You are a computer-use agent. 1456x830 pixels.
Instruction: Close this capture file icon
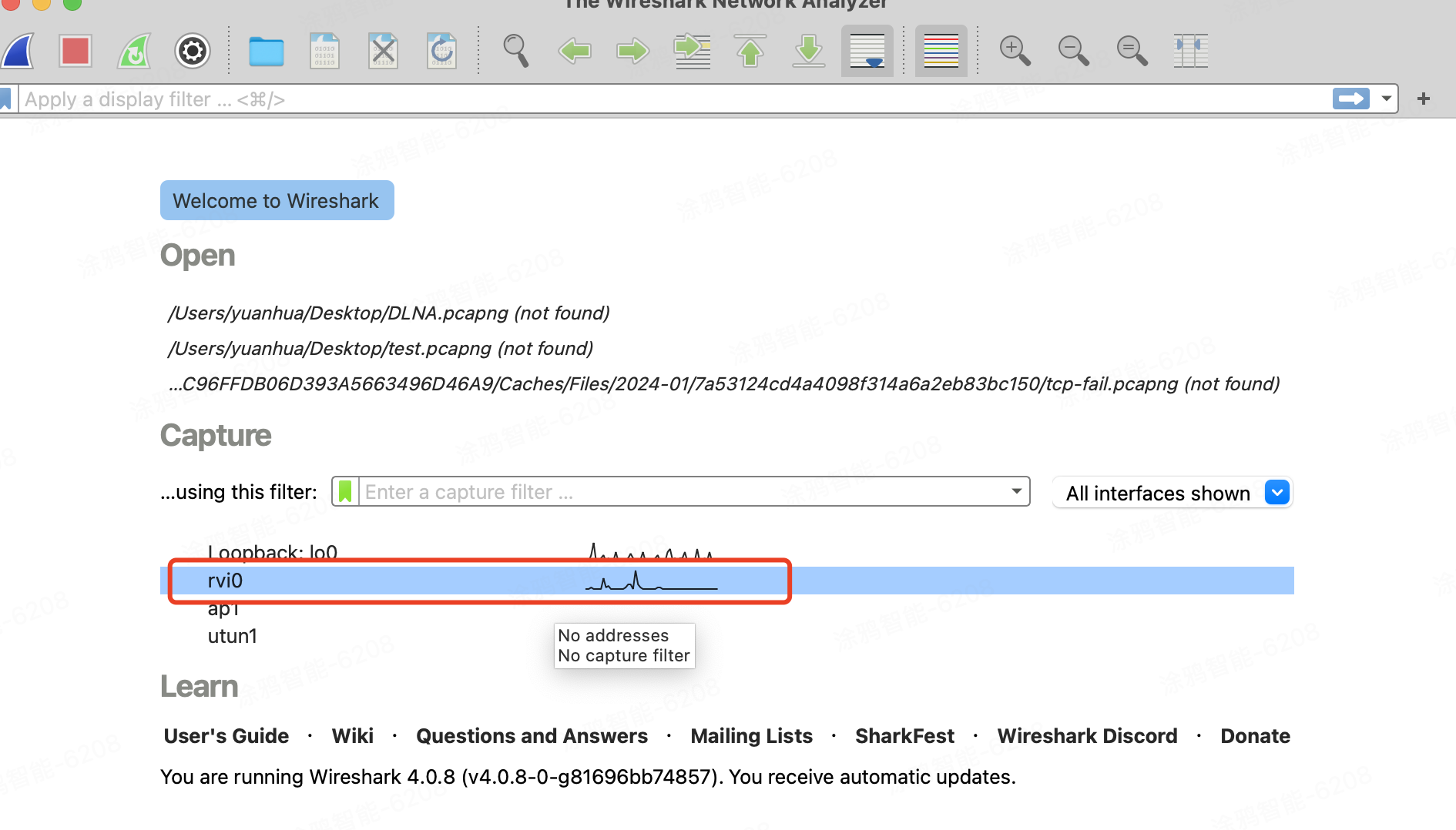coord(383,52)
